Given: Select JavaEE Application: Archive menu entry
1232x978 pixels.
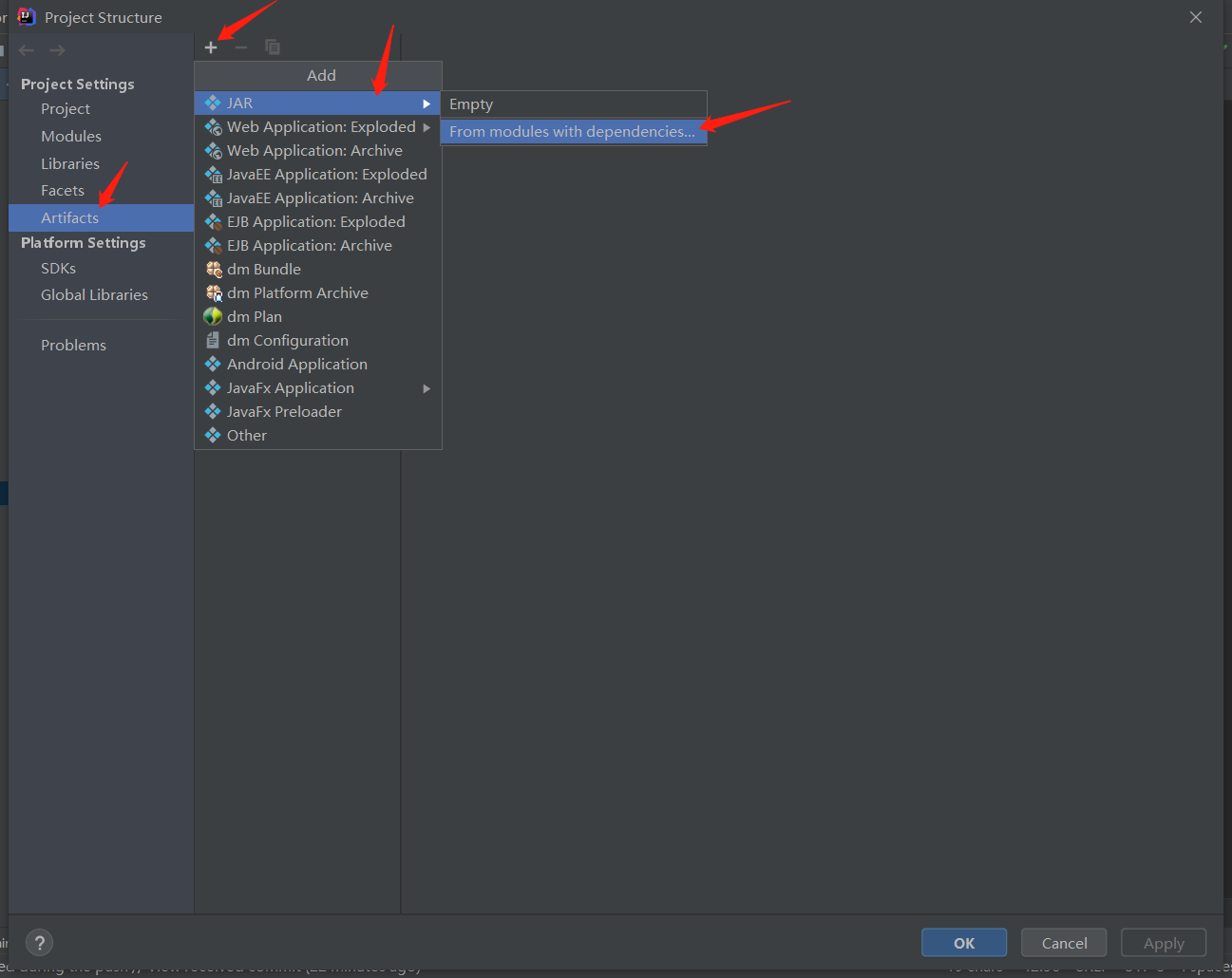Looking at the screenshot, I should pos(317,197).
